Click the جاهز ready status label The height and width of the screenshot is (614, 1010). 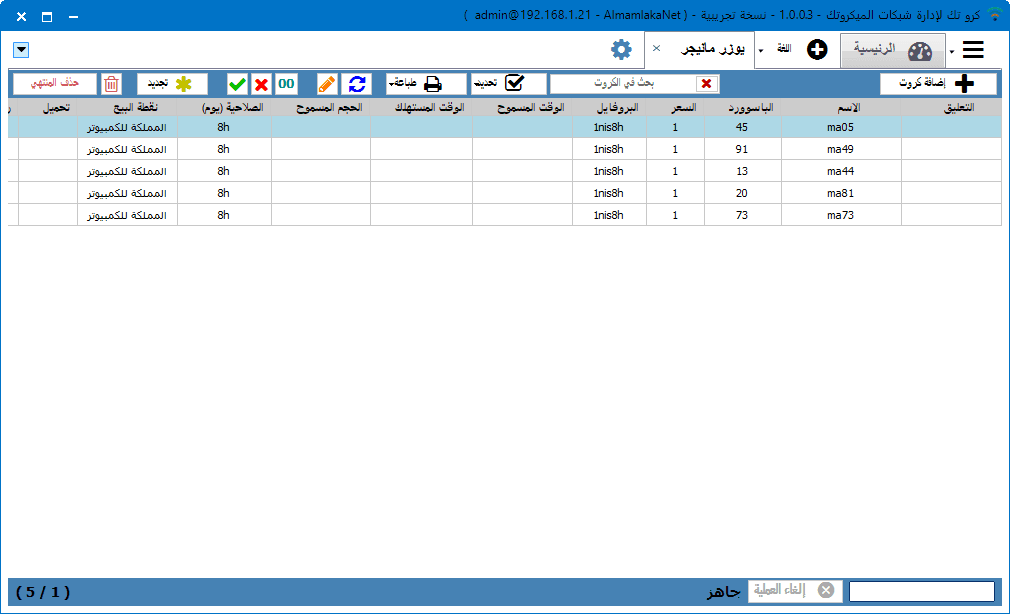(723, 592)
